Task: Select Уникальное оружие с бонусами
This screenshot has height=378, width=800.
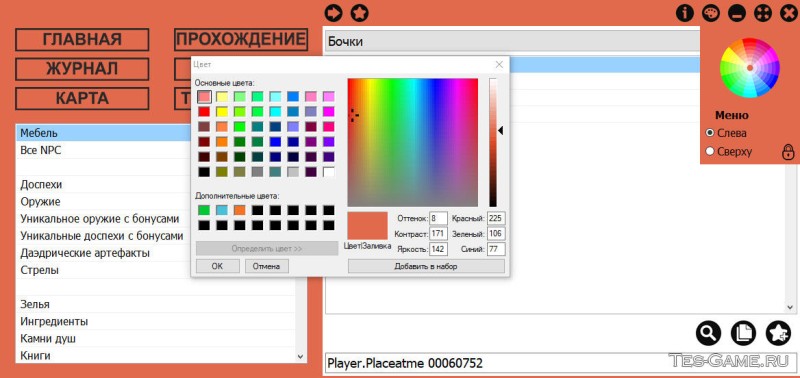Action: point(103,219)
